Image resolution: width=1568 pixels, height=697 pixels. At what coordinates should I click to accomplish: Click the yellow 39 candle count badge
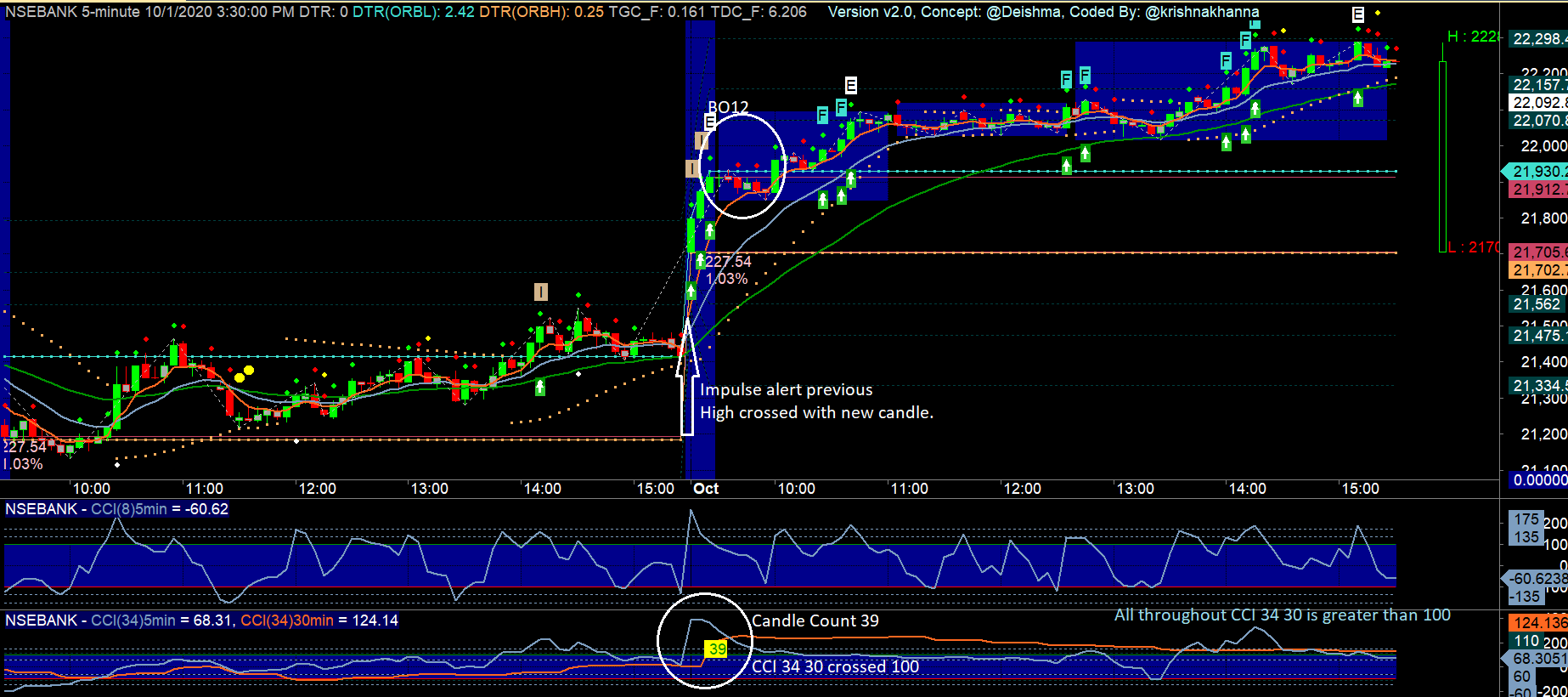(x=717, y=649)
